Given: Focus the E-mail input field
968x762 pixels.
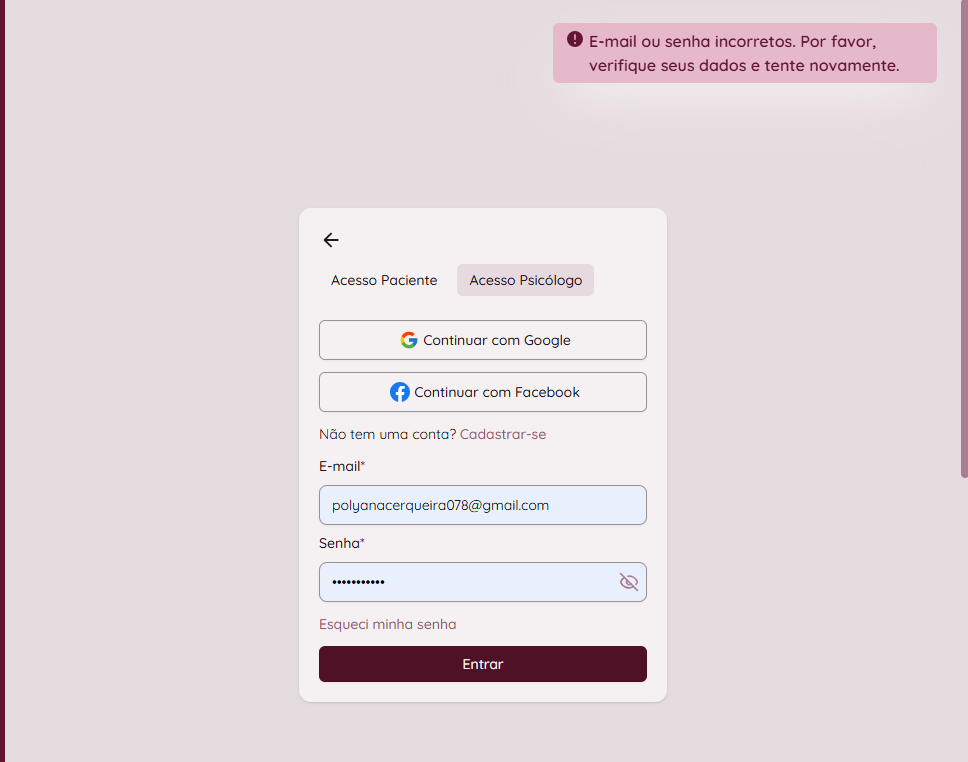Looking at the screenshot, I should click(x=482, y=505).
